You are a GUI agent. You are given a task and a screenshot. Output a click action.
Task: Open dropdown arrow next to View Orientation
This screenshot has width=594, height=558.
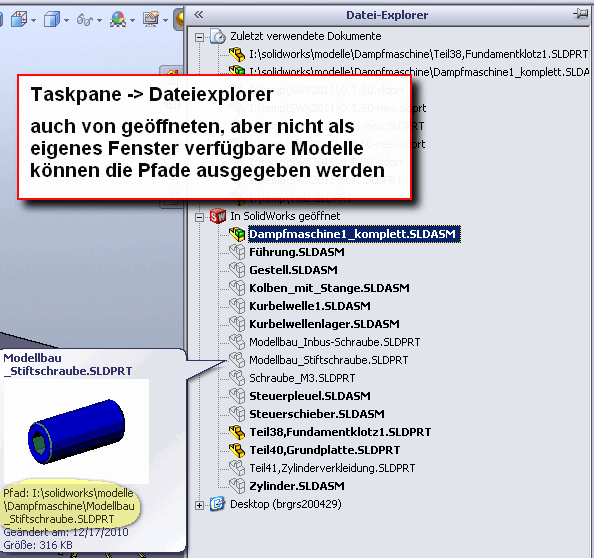pos(33,20)
